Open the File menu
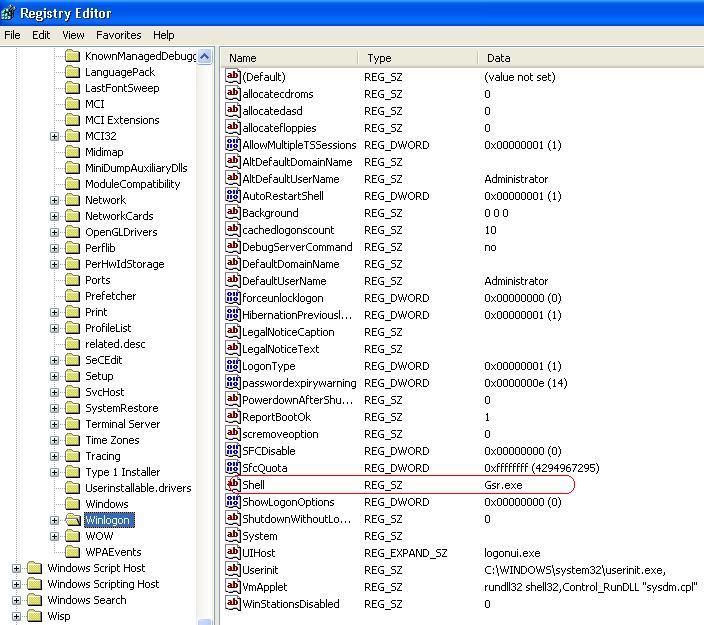 click(12, 35)
